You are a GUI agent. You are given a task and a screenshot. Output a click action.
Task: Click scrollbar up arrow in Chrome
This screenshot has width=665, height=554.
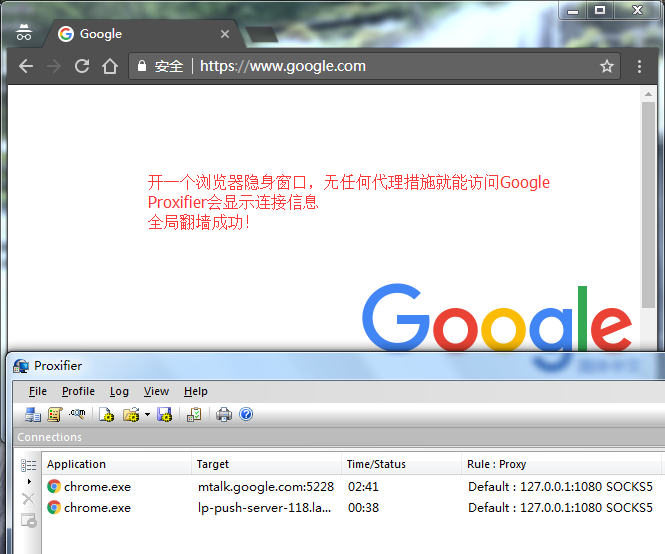click(x=648, y=94)
